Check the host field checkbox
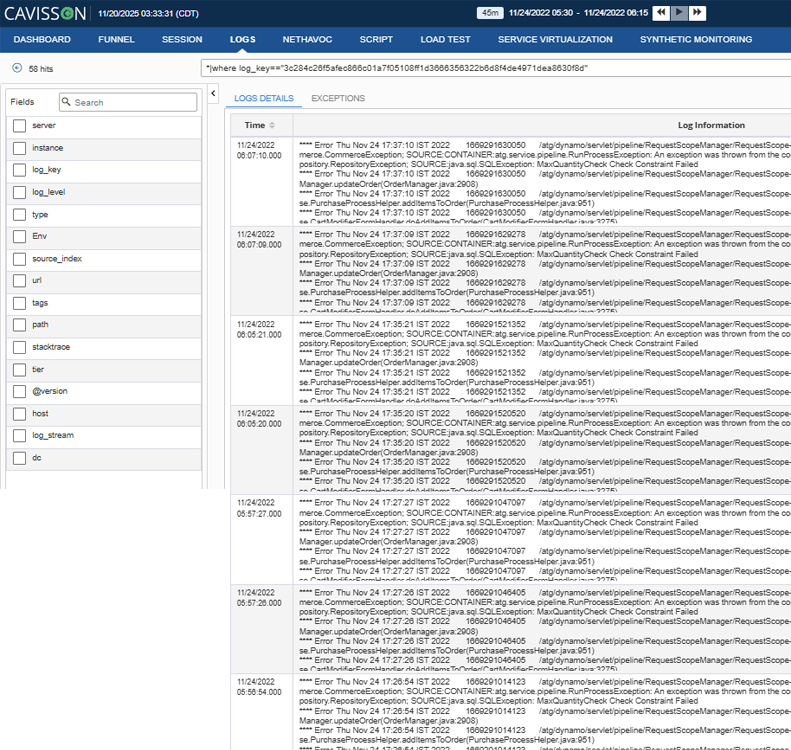Viewport: 791px width, 750px height. click(x=19, y=414)
